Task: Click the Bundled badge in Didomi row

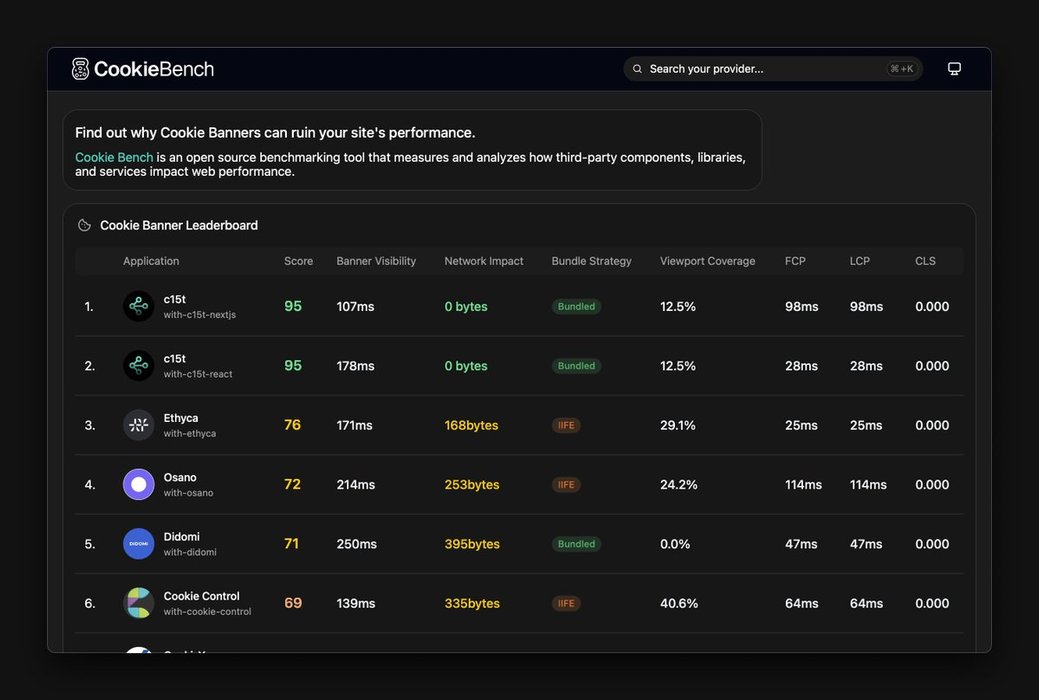Action: [576, 544]
